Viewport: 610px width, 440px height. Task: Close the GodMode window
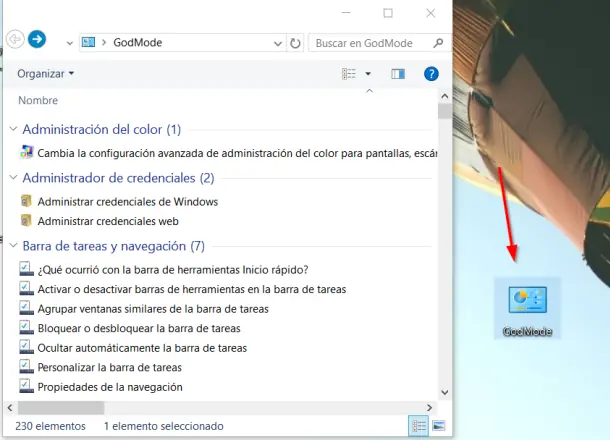click(430, 13)
